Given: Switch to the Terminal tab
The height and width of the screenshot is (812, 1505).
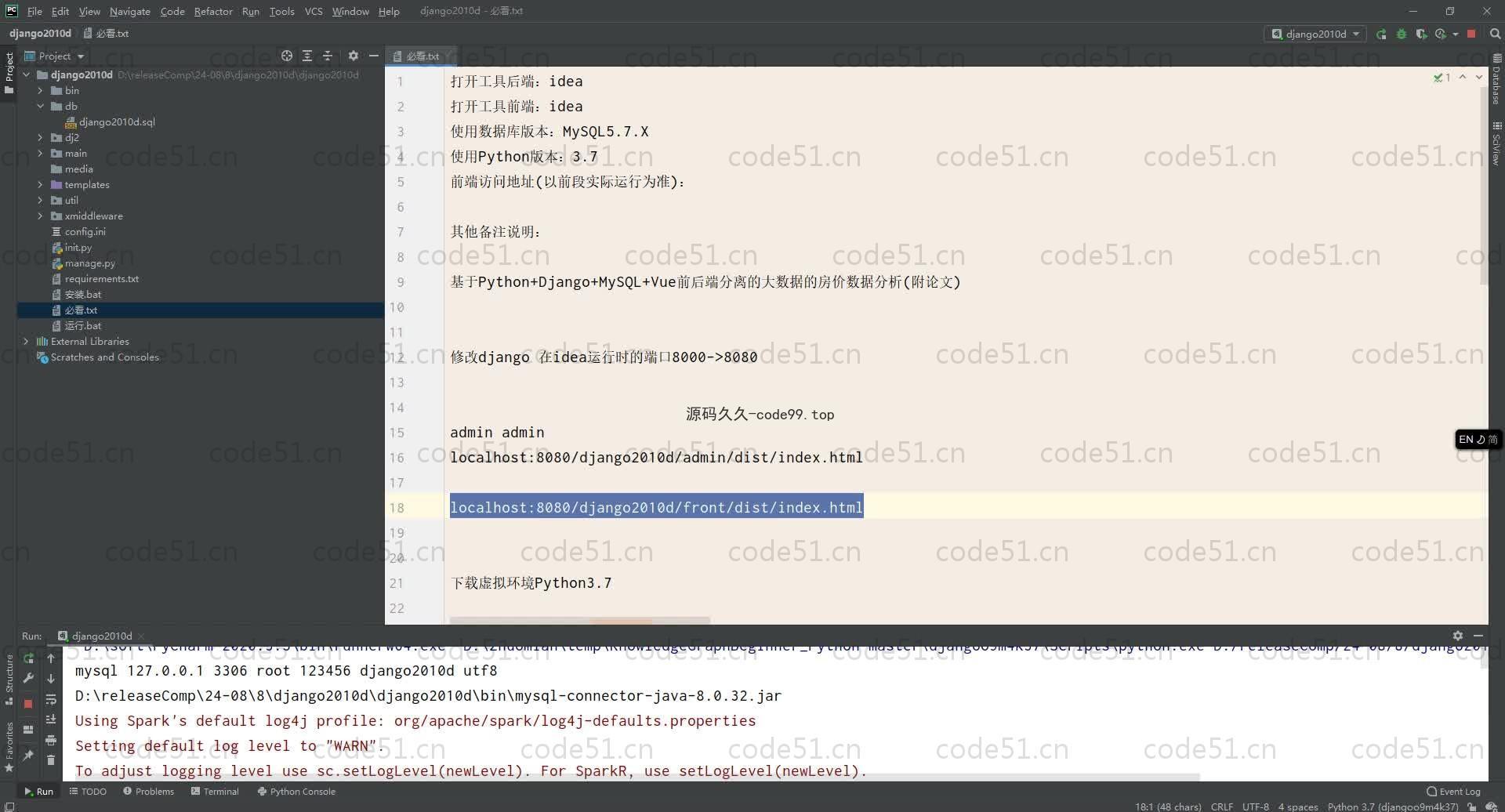Looking at the screenshot, I should [215, 792].
